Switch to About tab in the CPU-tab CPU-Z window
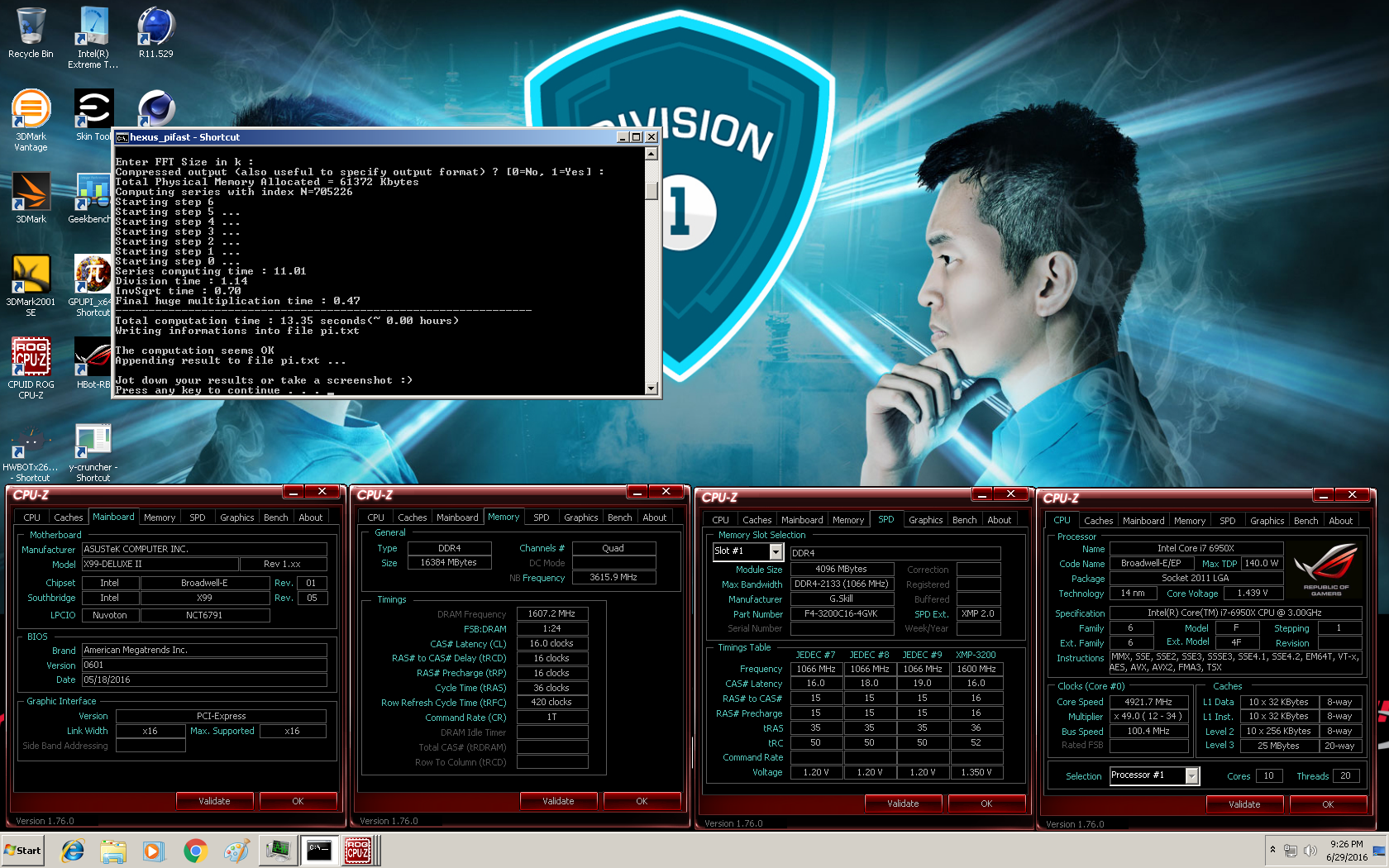Screen dimensions: 1389x868 click(1340, 521)
